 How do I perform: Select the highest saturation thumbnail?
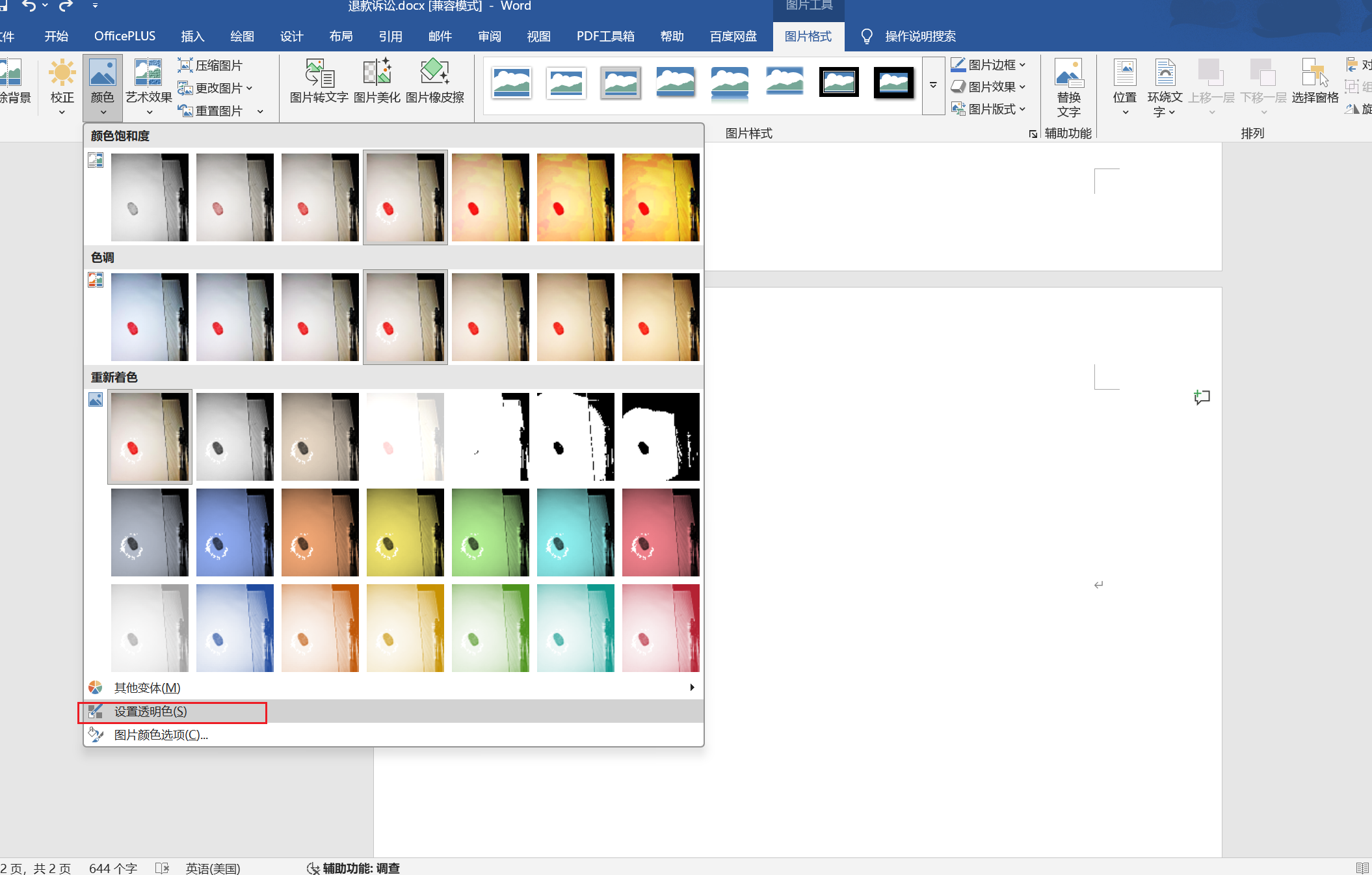660,197
